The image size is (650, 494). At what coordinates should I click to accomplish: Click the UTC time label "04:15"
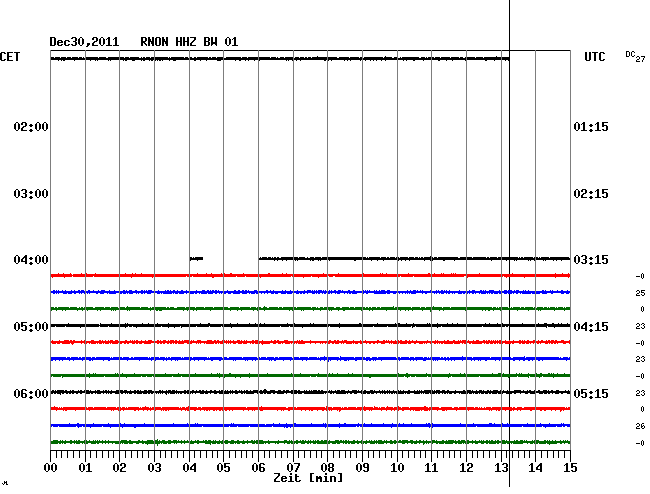pyautogui.click(x=591, y=327)
